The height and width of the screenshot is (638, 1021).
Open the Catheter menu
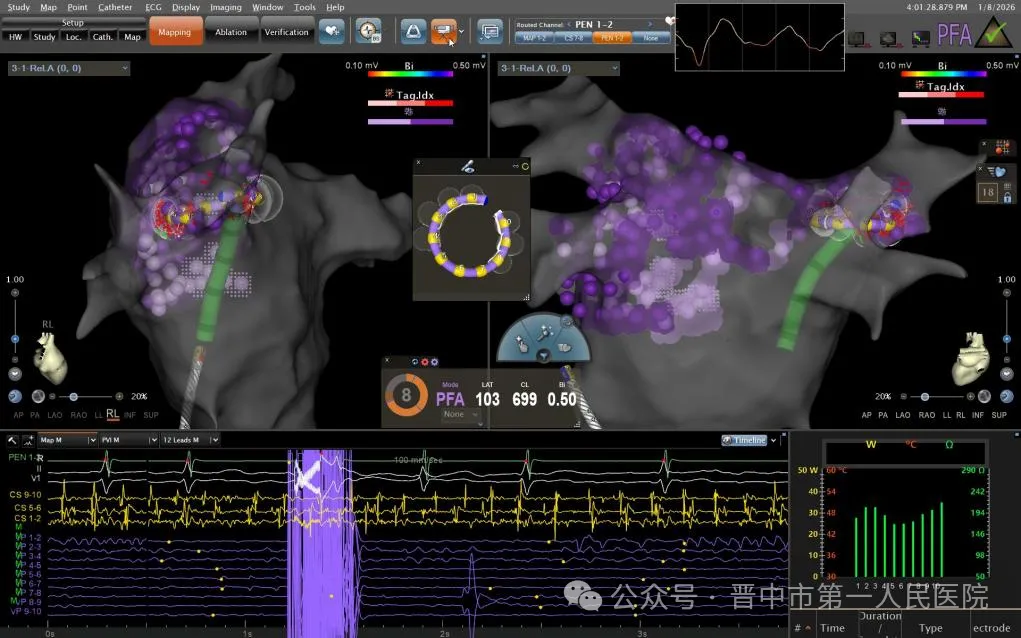[114, 7]
